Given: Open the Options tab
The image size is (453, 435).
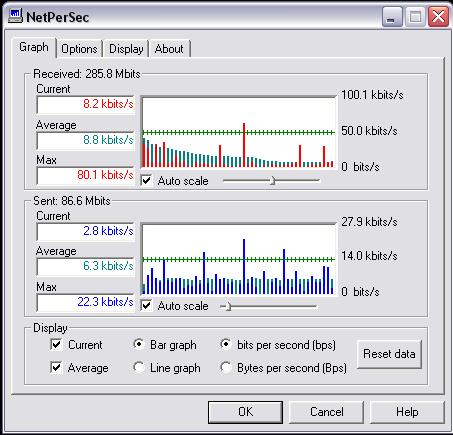Looking at the screenshot, I should (79, 49).
